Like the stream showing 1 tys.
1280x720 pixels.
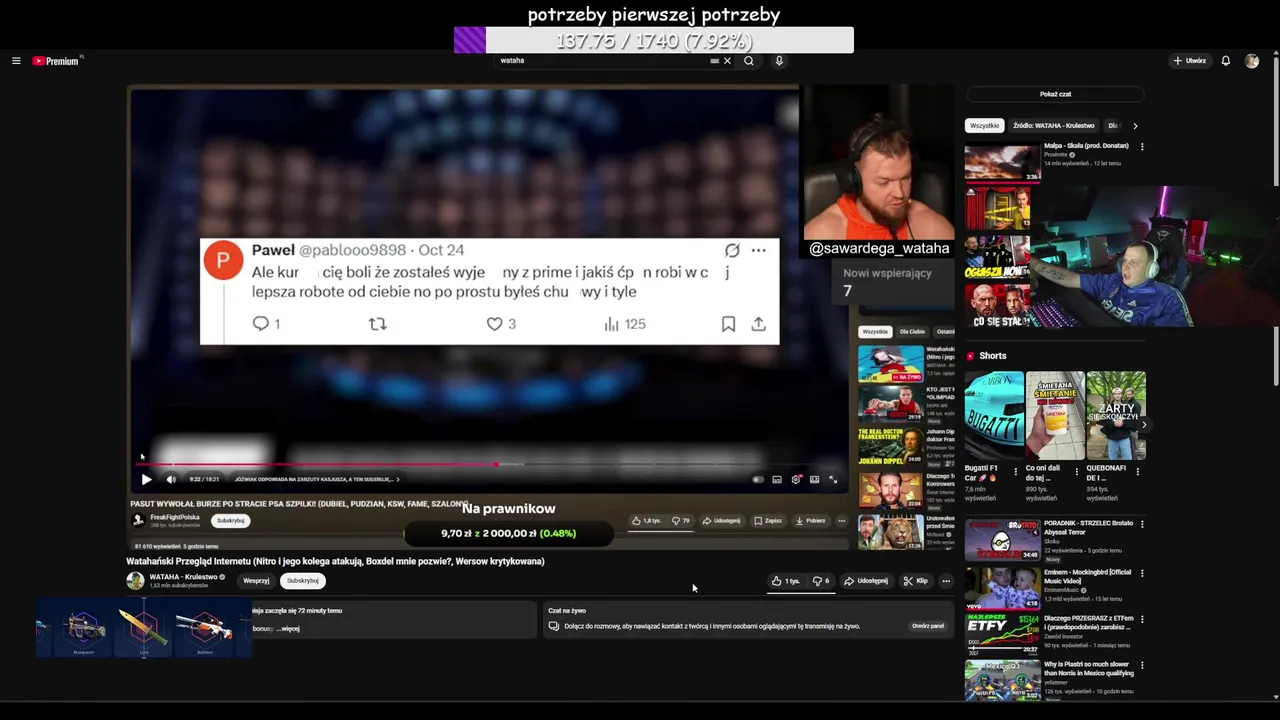pos(786,581)
